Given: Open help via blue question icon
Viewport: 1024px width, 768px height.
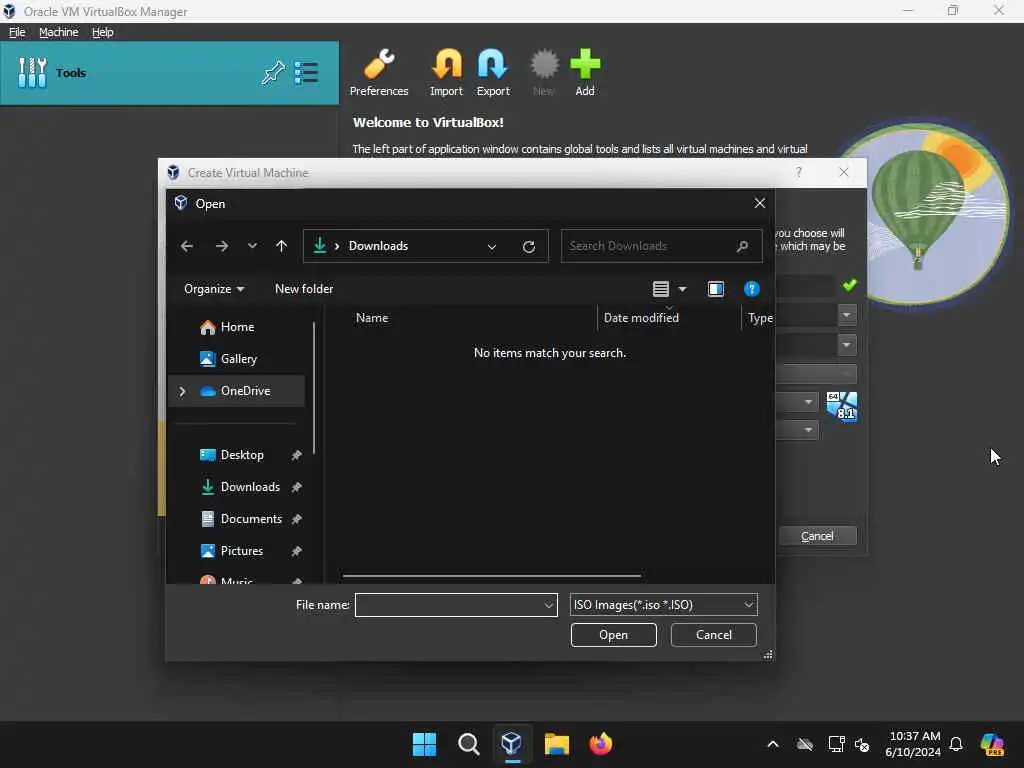Looking at the screenshot, I should [752, 289].
